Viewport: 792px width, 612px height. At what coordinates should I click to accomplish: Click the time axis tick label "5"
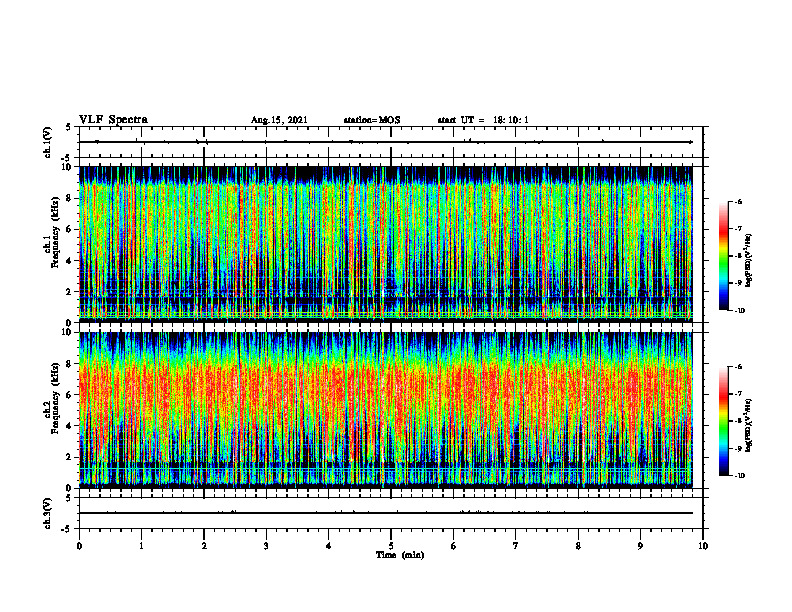pyautogui.click(x=391, y=546)
